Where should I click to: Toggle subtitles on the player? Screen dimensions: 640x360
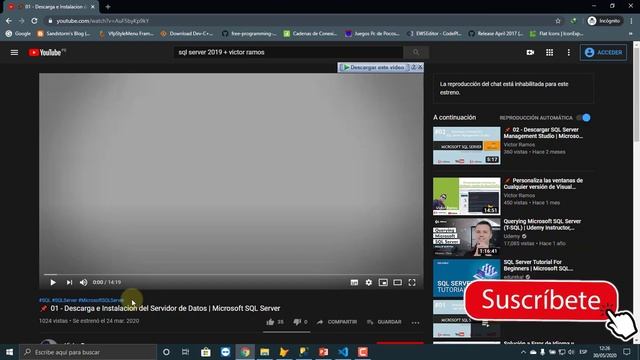(354, 282)
